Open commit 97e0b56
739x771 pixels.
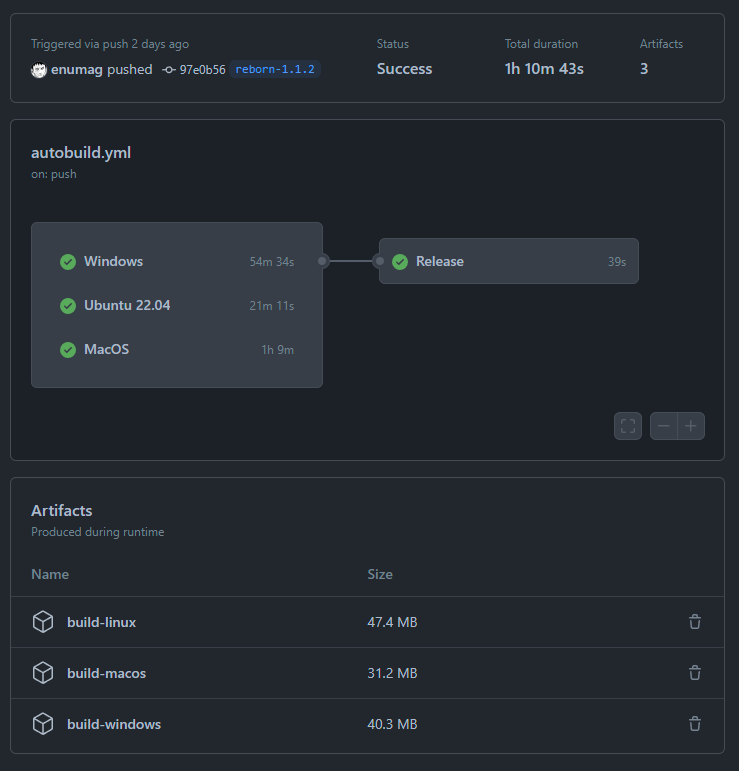202,70
